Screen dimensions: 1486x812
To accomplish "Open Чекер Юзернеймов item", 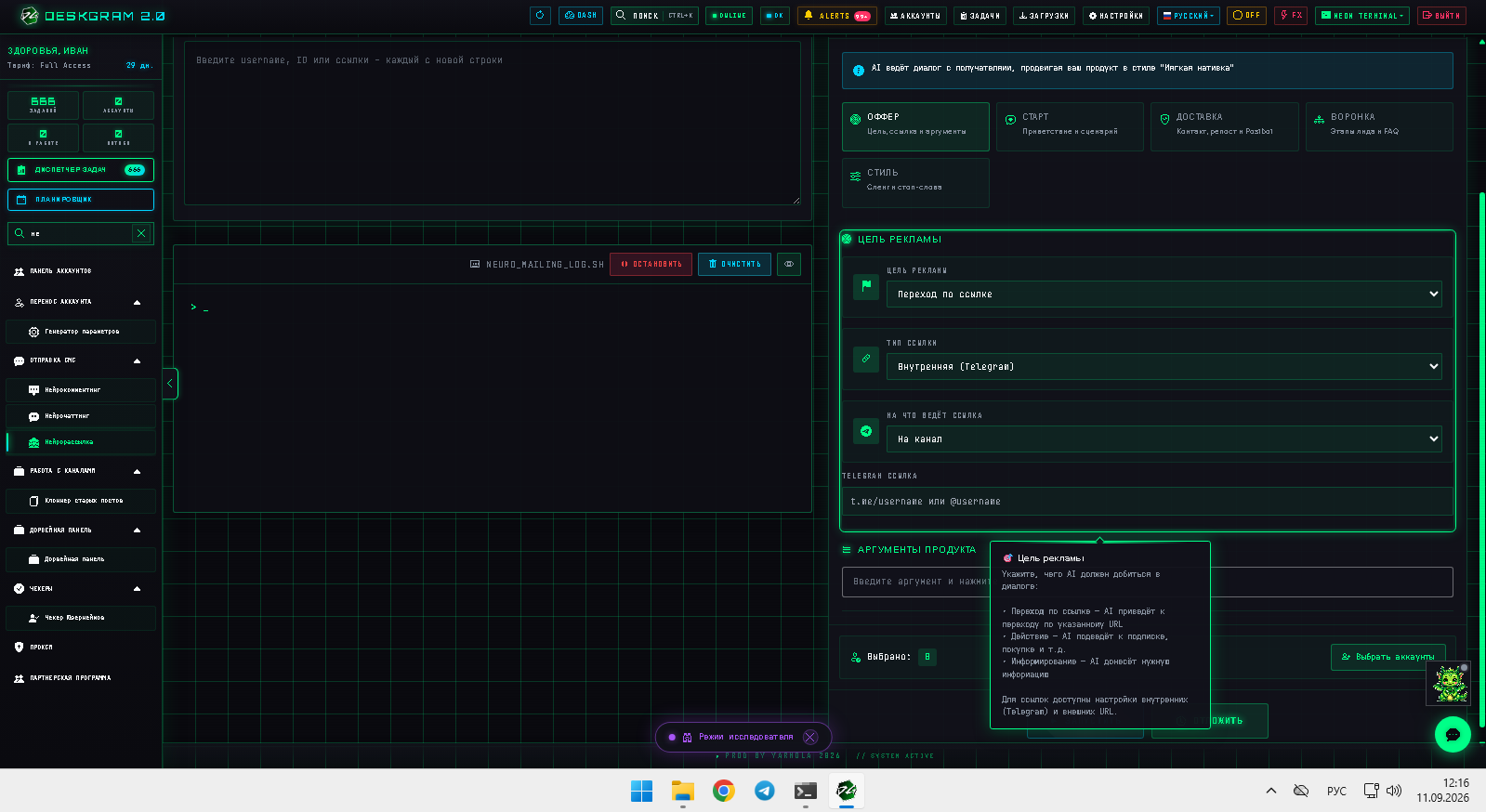I will [x=81, y=618].
